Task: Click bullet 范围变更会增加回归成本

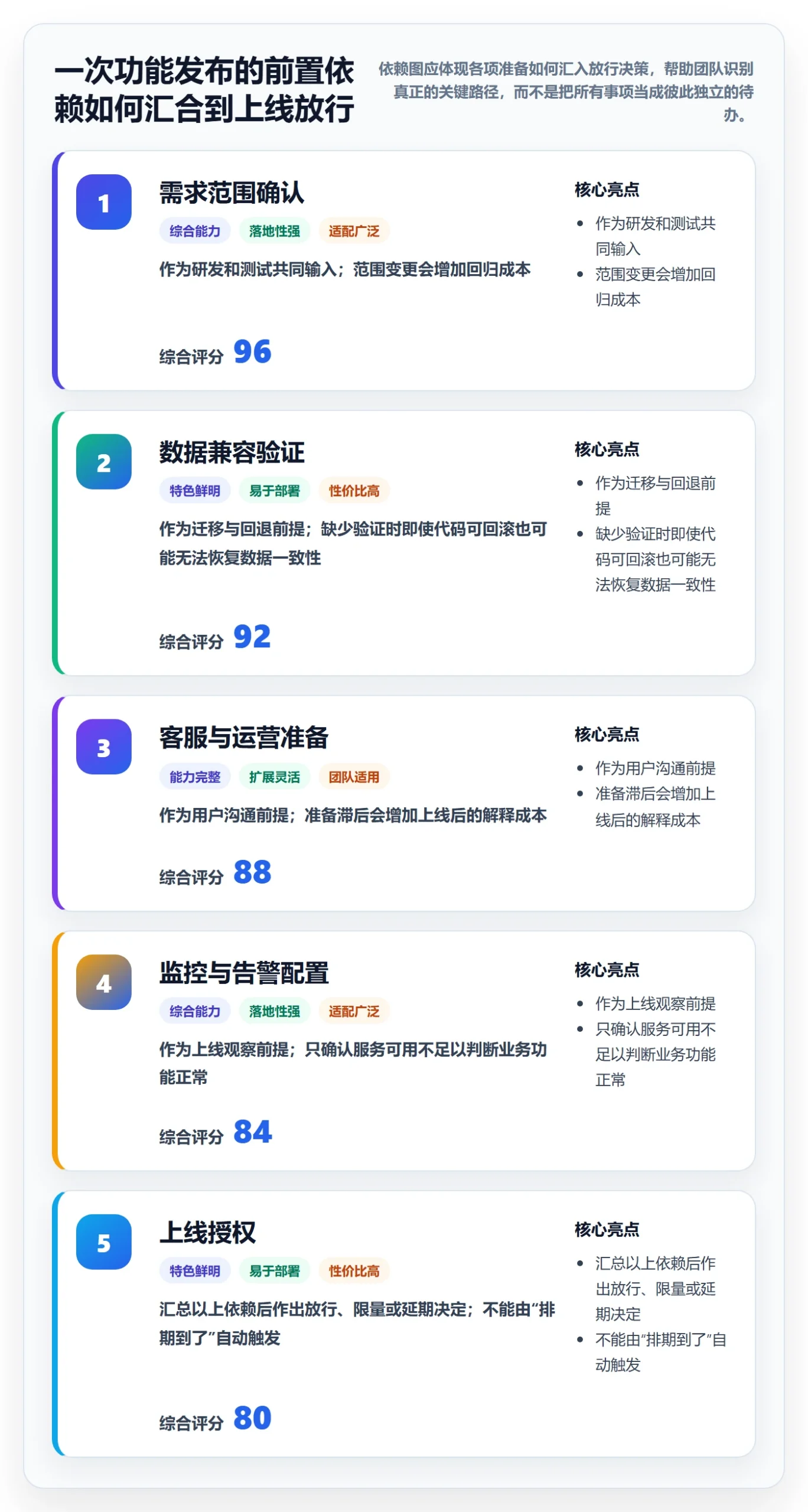Action: 655,286
